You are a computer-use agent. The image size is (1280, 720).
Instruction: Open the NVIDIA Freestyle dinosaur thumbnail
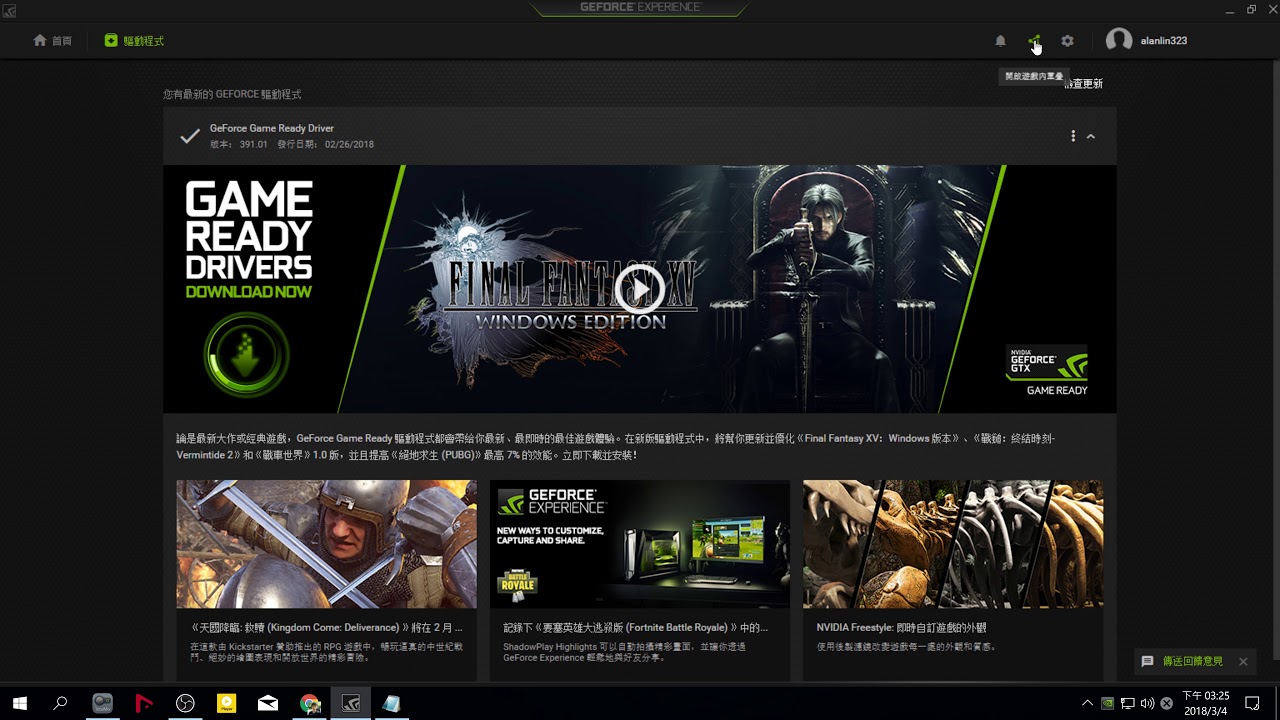coord(953,544)
